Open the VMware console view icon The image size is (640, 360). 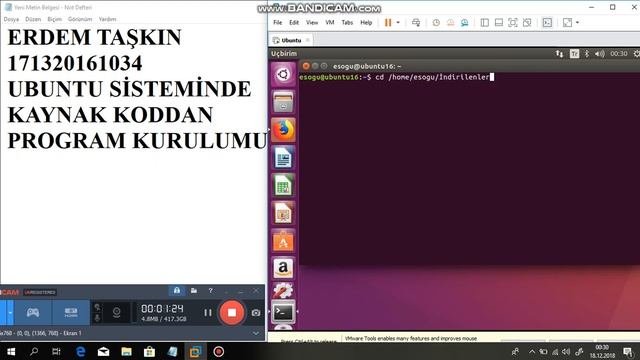pos(547,22)
